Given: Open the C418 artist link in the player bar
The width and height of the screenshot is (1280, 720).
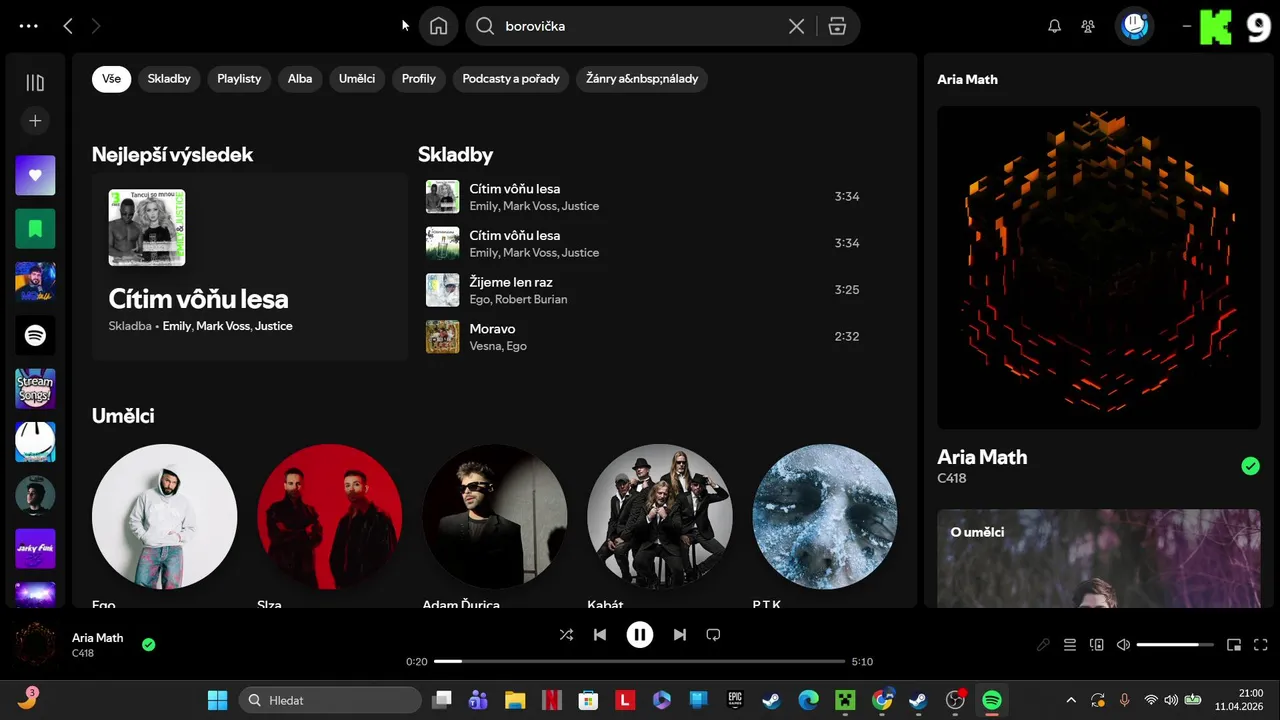Looking at the screenshot, I should 83,654.
